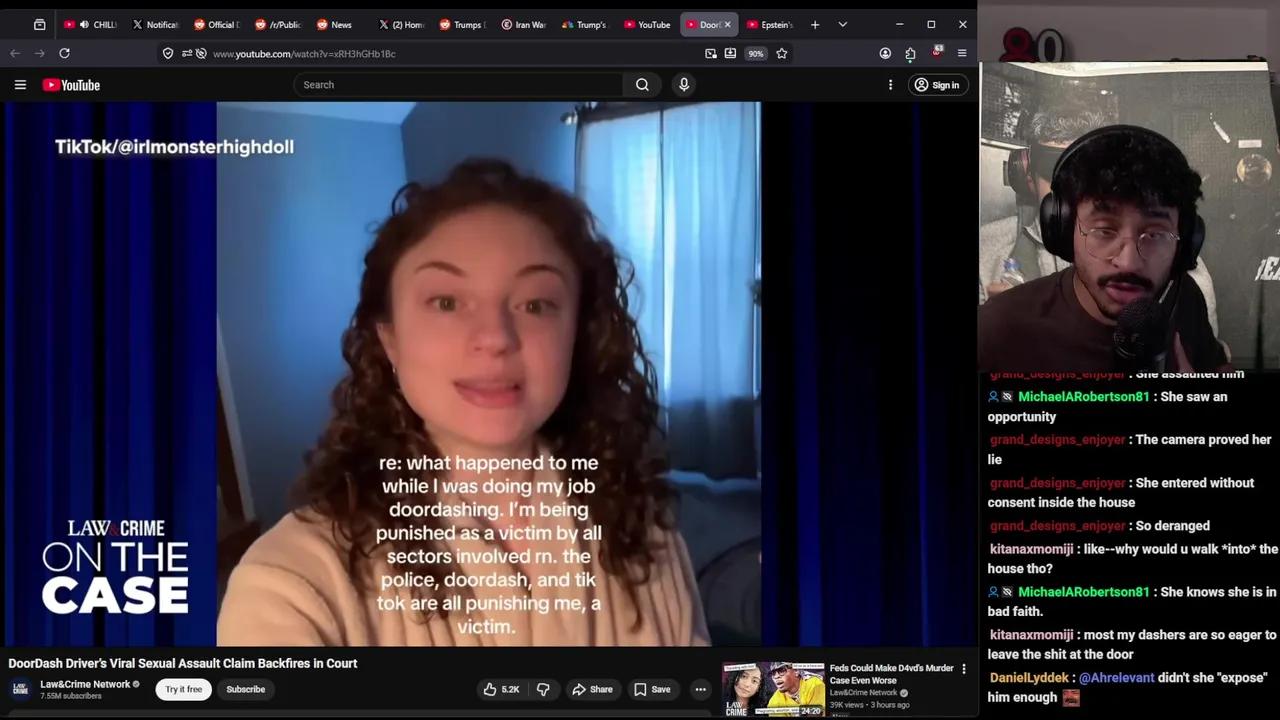
Task: Click the video player to pause
Action: pos(489,374)
